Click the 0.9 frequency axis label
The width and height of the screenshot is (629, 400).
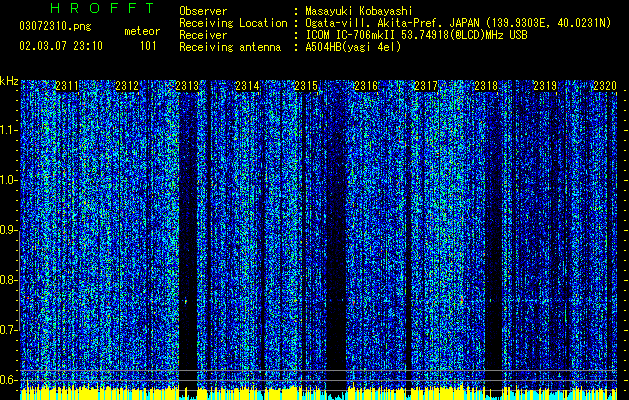tap(8, 230)
